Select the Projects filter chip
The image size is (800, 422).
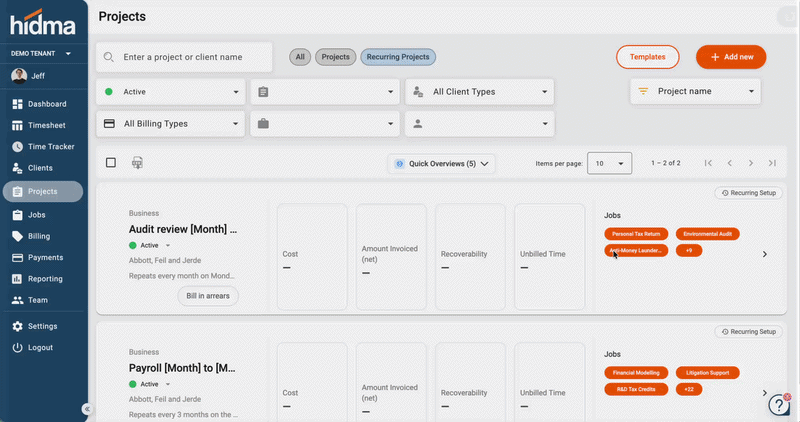point(335,57)
